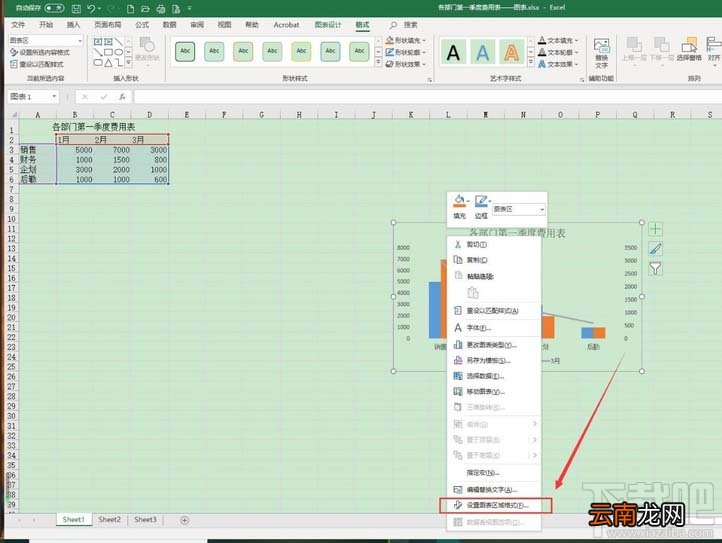
Task: Choose 剪切 (Cut) from context menu
Action: [x=494, y=244]
